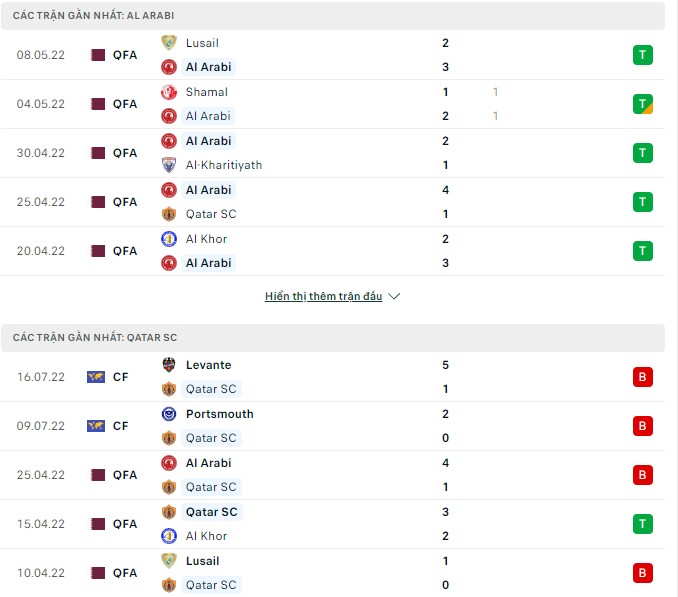
Task: Click the green T badge for 08.05.22 match
Action: pyautogui.click(x=643, y=55)
